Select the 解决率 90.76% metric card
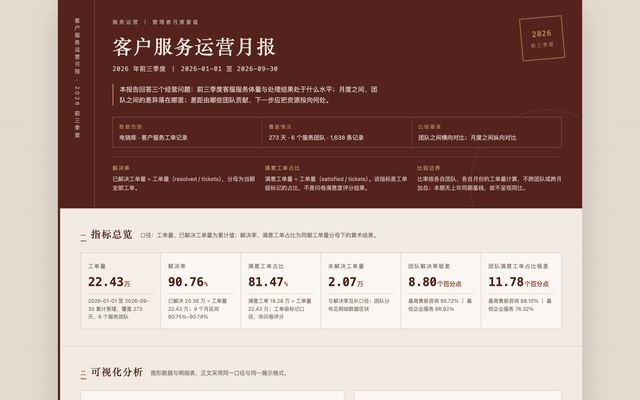640x400 pixels. (x=201, y=291)
